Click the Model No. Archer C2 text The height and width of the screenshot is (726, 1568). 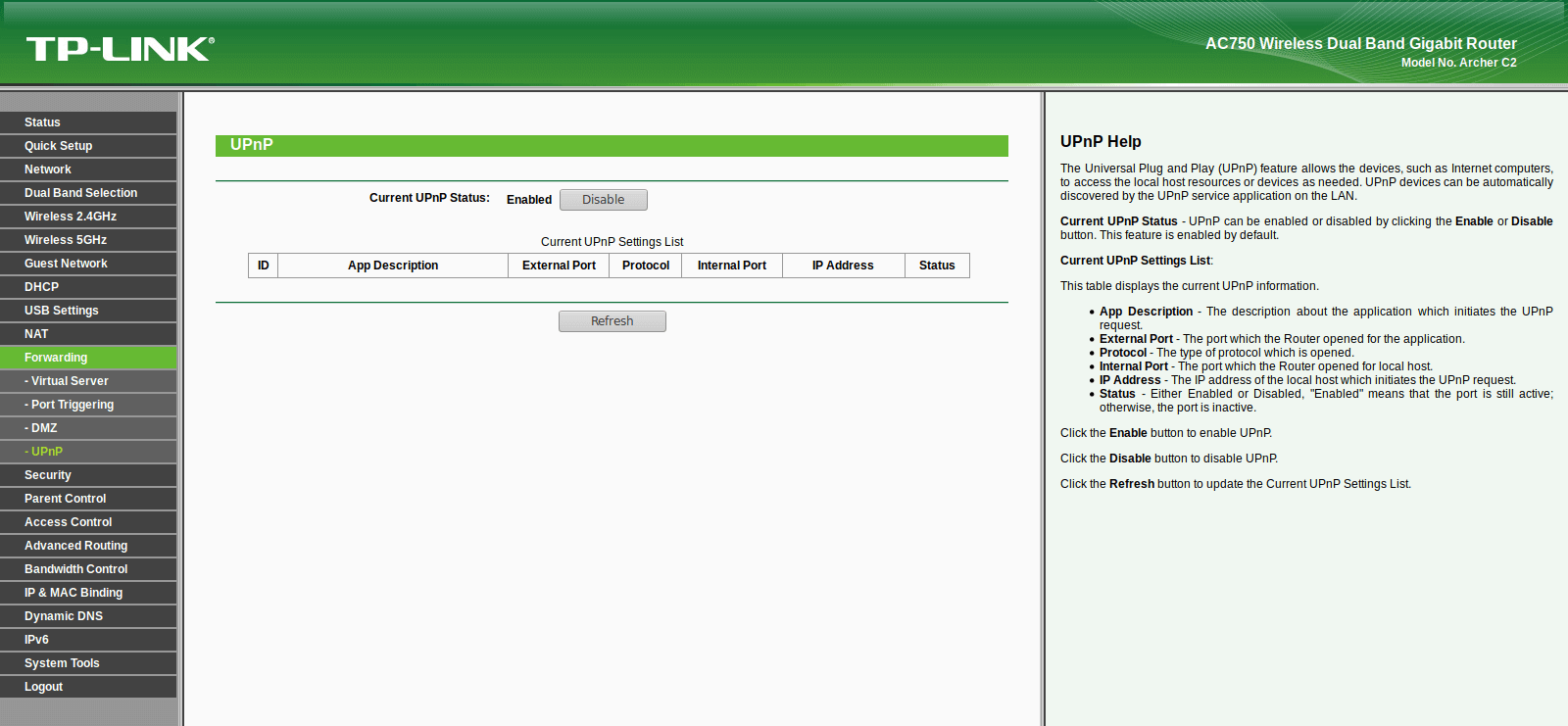coord(1458,63)
